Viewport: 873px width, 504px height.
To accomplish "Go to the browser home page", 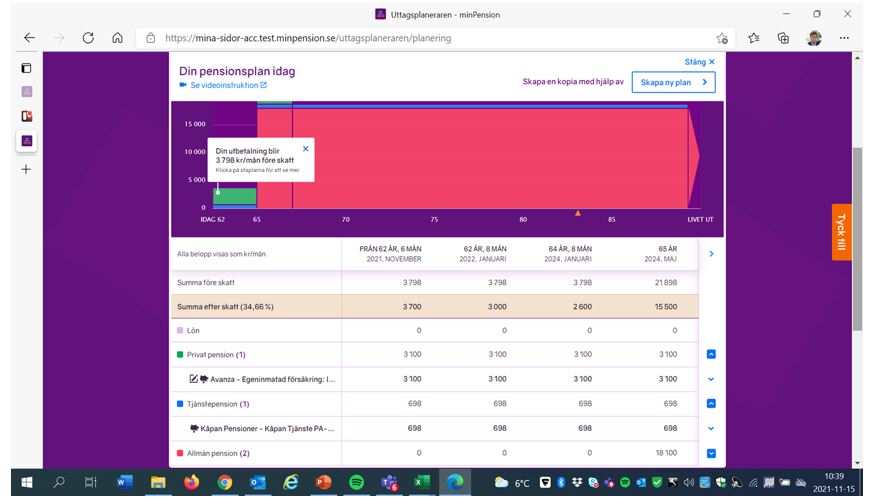I will click(x=117, y=38).
